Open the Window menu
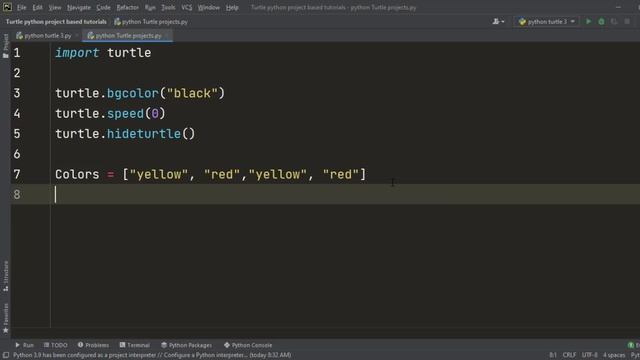 (x=209, y=7)
